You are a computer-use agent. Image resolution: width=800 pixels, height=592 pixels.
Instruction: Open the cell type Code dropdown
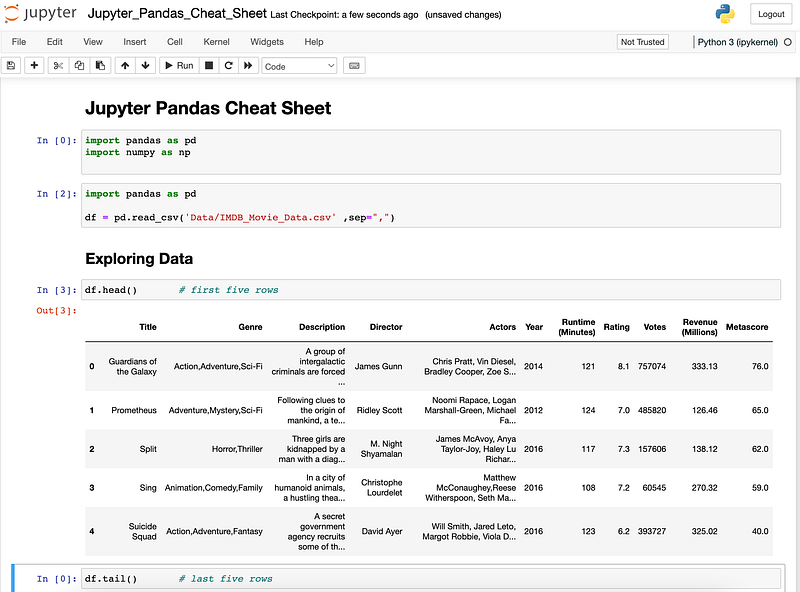click(x=299, y=66)
